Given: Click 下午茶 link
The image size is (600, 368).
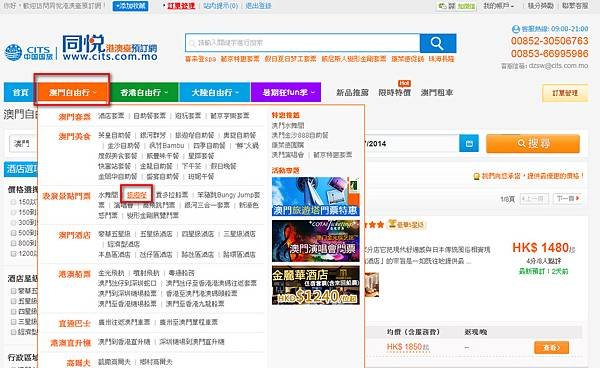Looking at the screenshot, I should click(x=191, y=166).
